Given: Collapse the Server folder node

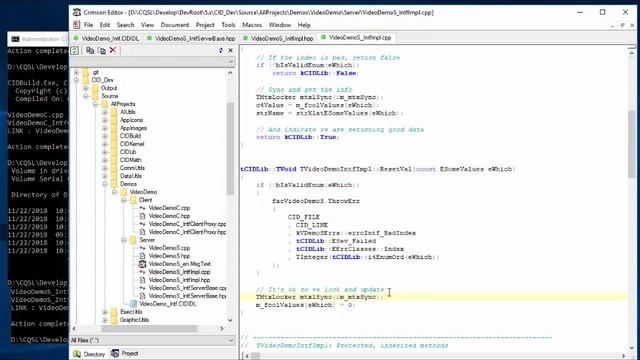Looking at the screenshot, I should coord(124,240).
